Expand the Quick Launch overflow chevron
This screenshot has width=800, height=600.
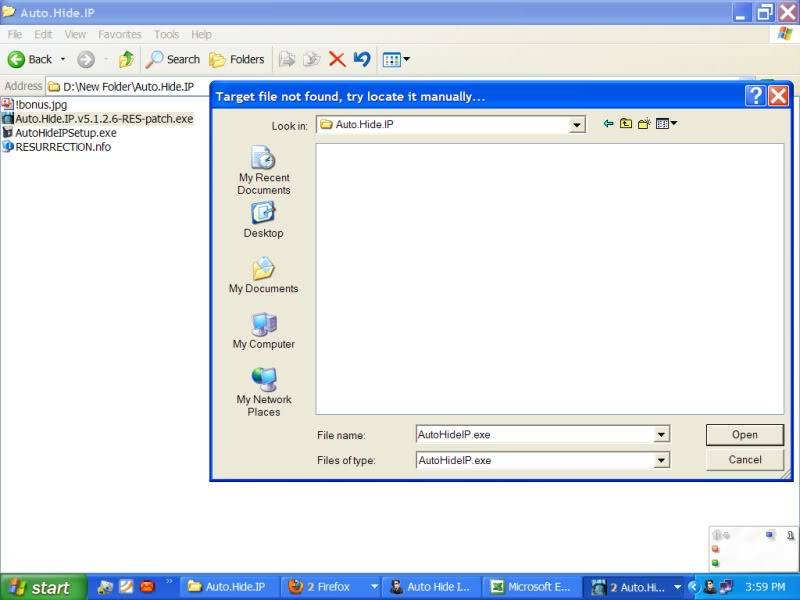(169, 582)
